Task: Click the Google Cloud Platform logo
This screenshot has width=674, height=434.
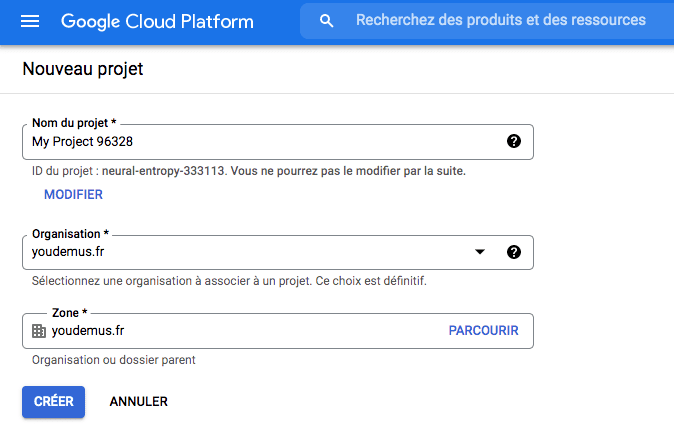Action: point(157,21)
